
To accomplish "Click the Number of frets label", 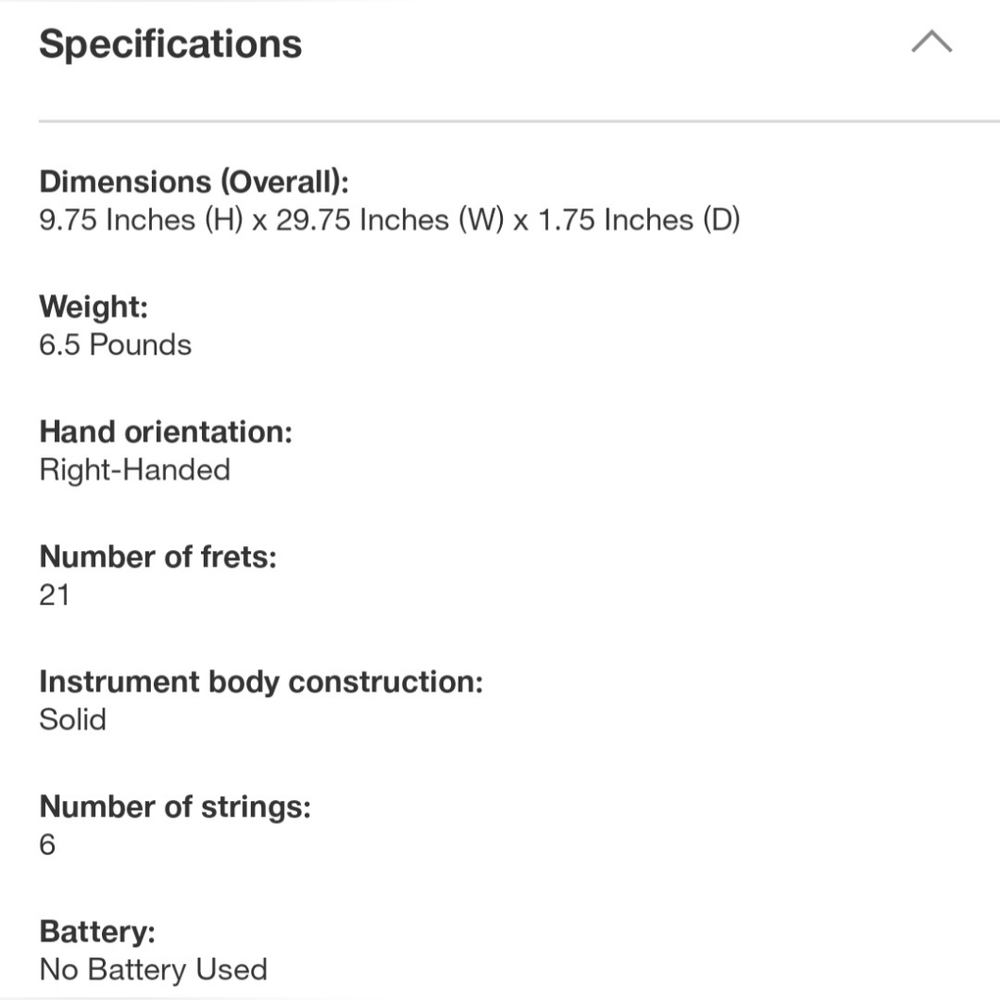I will click(x=158, y=557).
